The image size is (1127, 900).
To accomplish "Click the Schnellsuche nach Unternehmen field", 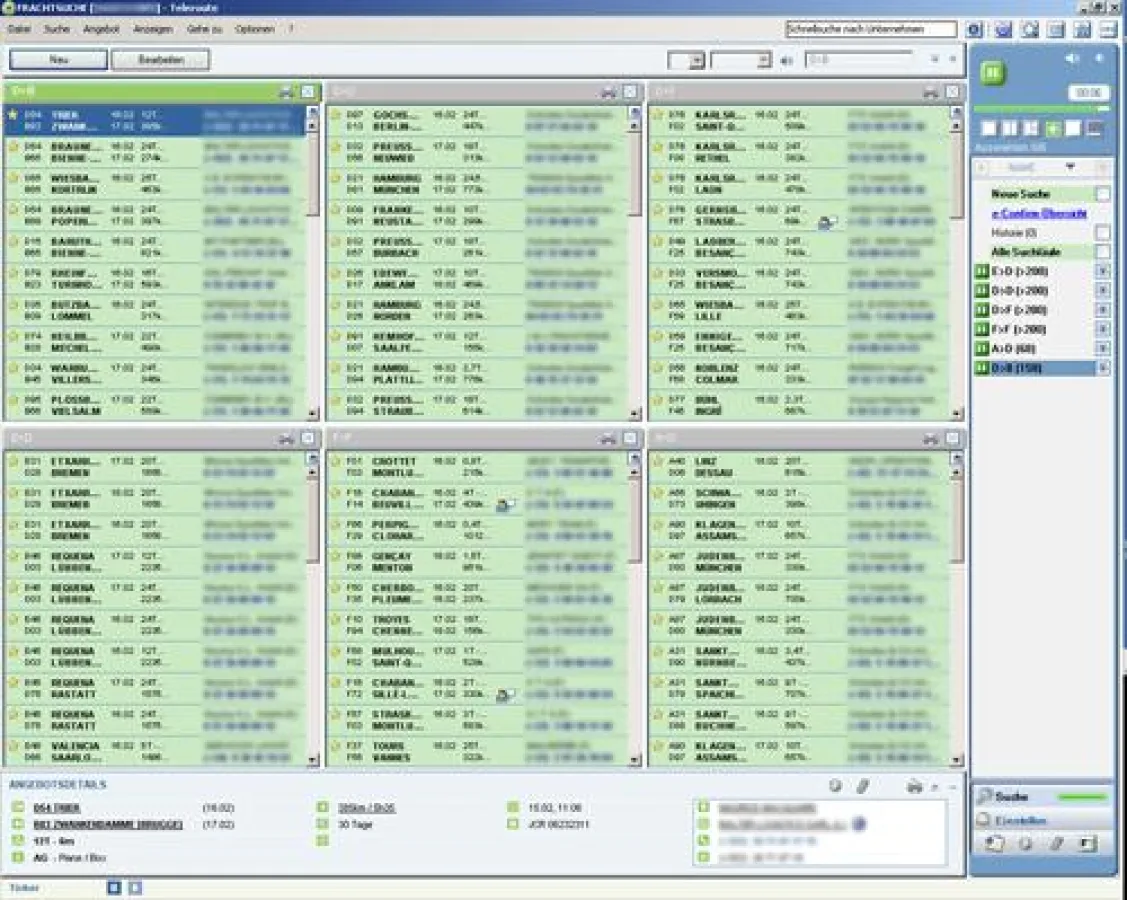I will (x=870, y=30).
